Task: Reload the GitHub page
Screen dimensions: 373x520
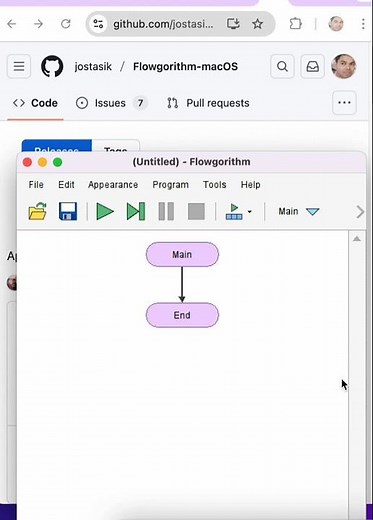Action: click(x=66, y=24)
